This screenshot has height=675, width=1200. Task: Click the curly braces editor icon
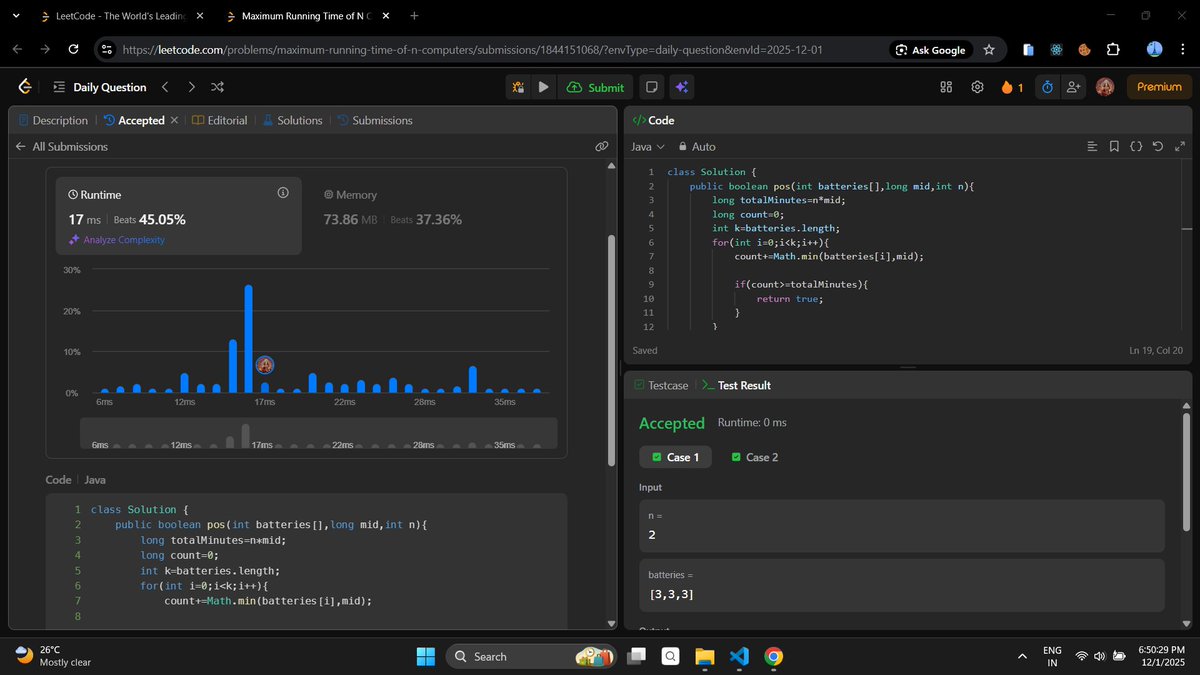(1136, 146)
